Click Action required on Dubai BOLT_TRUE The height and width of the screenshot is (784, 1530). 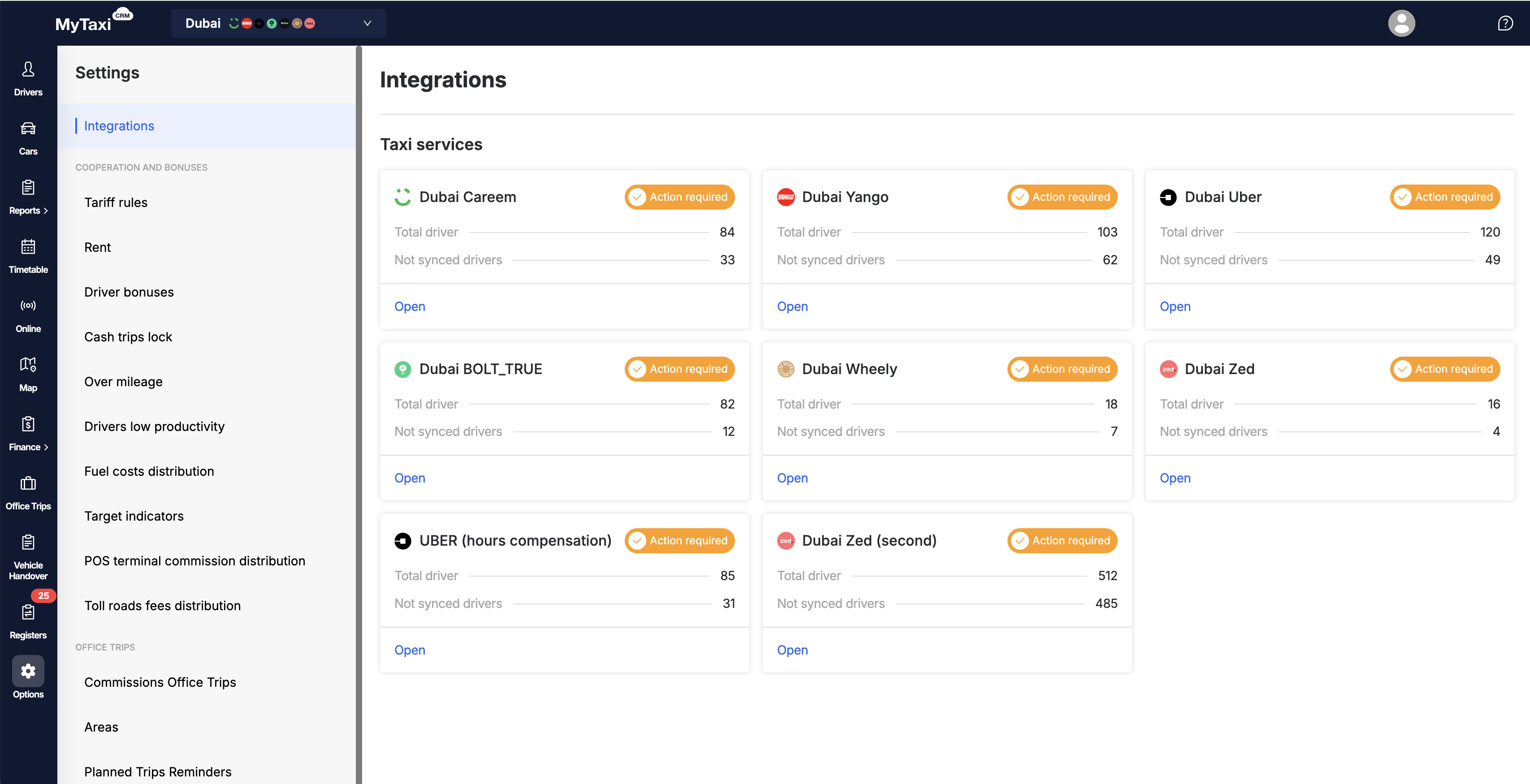(x=679, y=369)
